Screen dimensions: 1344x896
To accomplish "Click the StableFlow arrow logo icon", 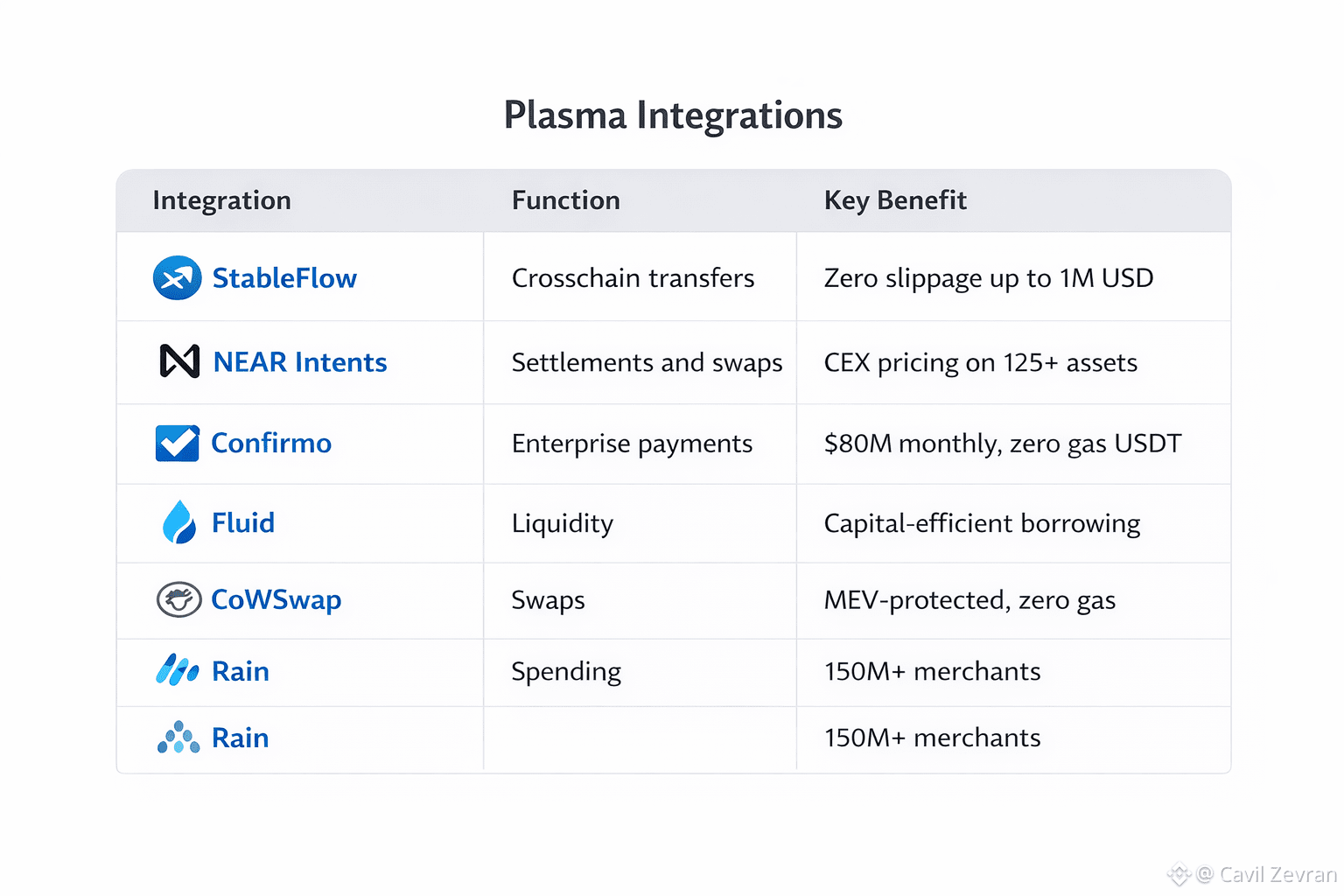I will [177, 278].
